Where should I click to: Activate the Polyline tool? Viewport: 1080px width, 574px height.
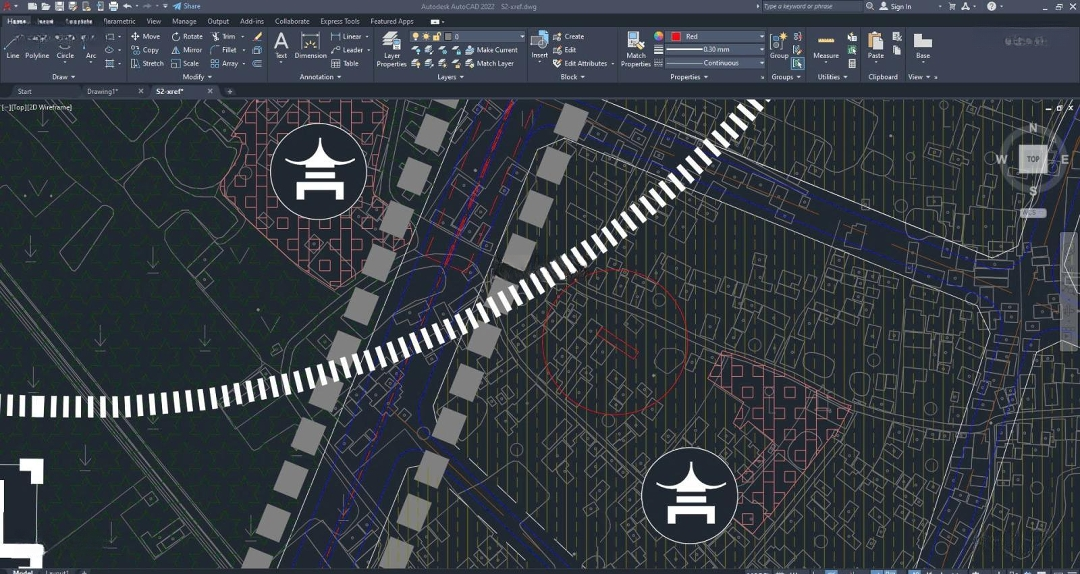[x=37, y=45]
